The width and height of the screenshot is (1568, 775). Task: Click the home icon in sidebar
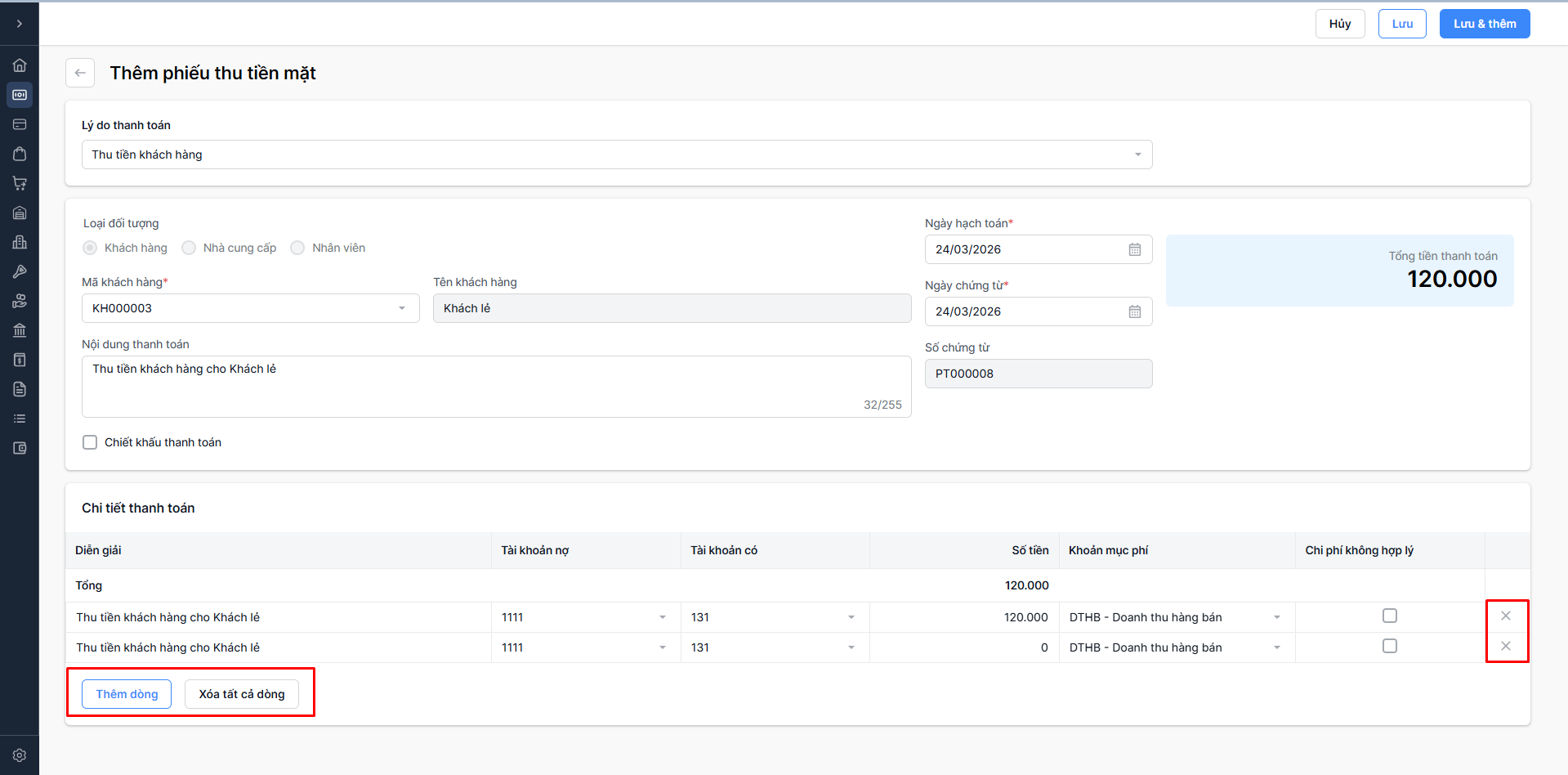click(20, 65)
